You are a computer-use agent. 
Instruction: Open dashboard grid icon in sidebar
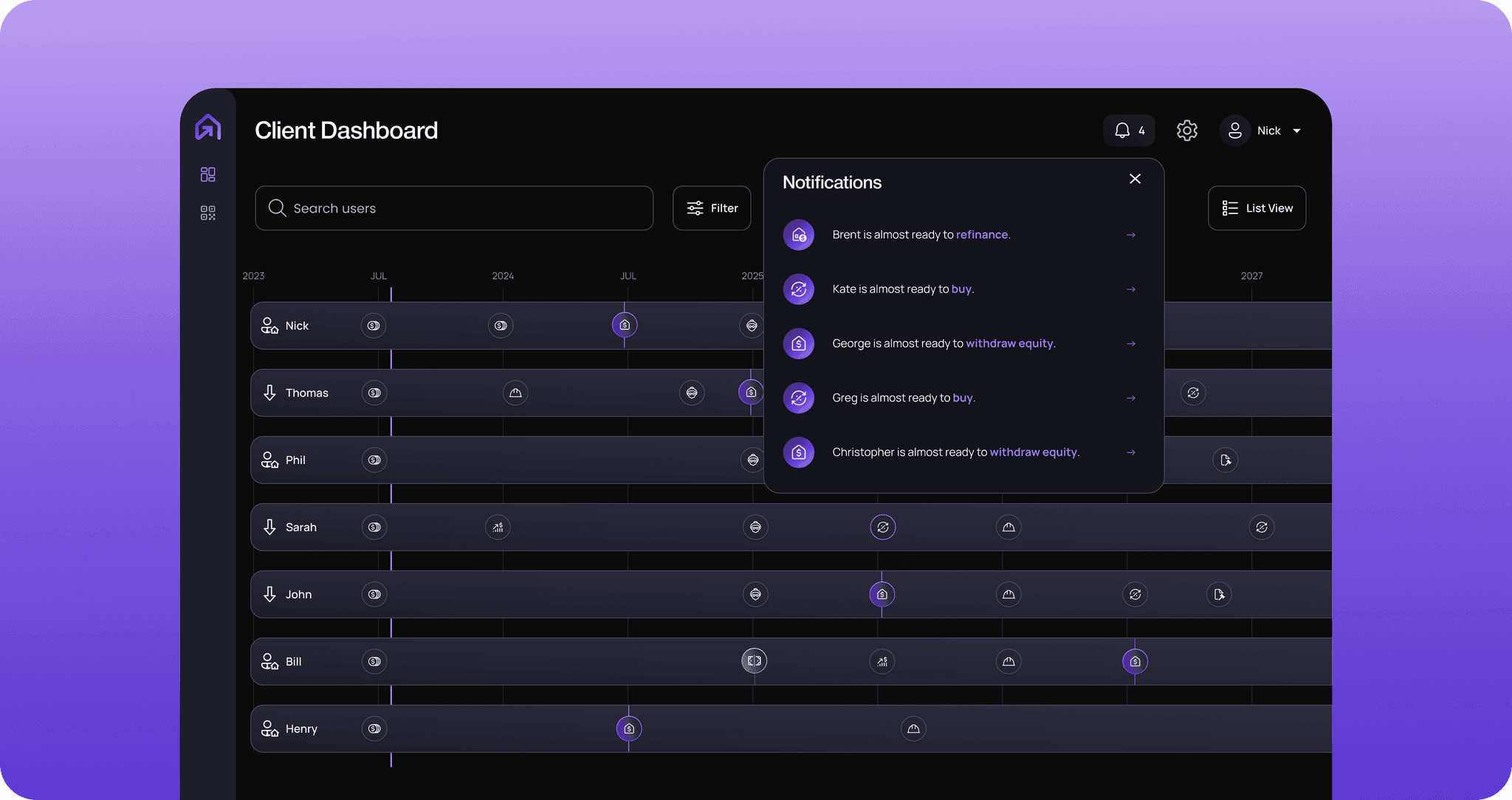tap(208, 174)
